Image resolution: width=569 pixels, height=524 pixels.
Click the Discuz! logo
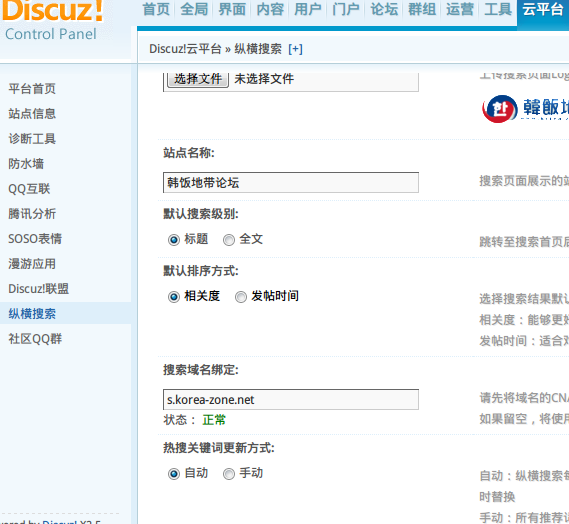pos(53,11)
